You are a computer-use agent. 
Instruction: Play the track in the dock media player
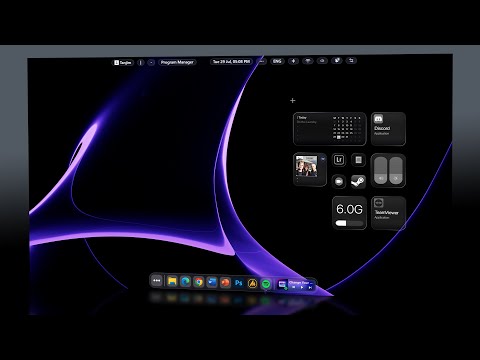302,287
